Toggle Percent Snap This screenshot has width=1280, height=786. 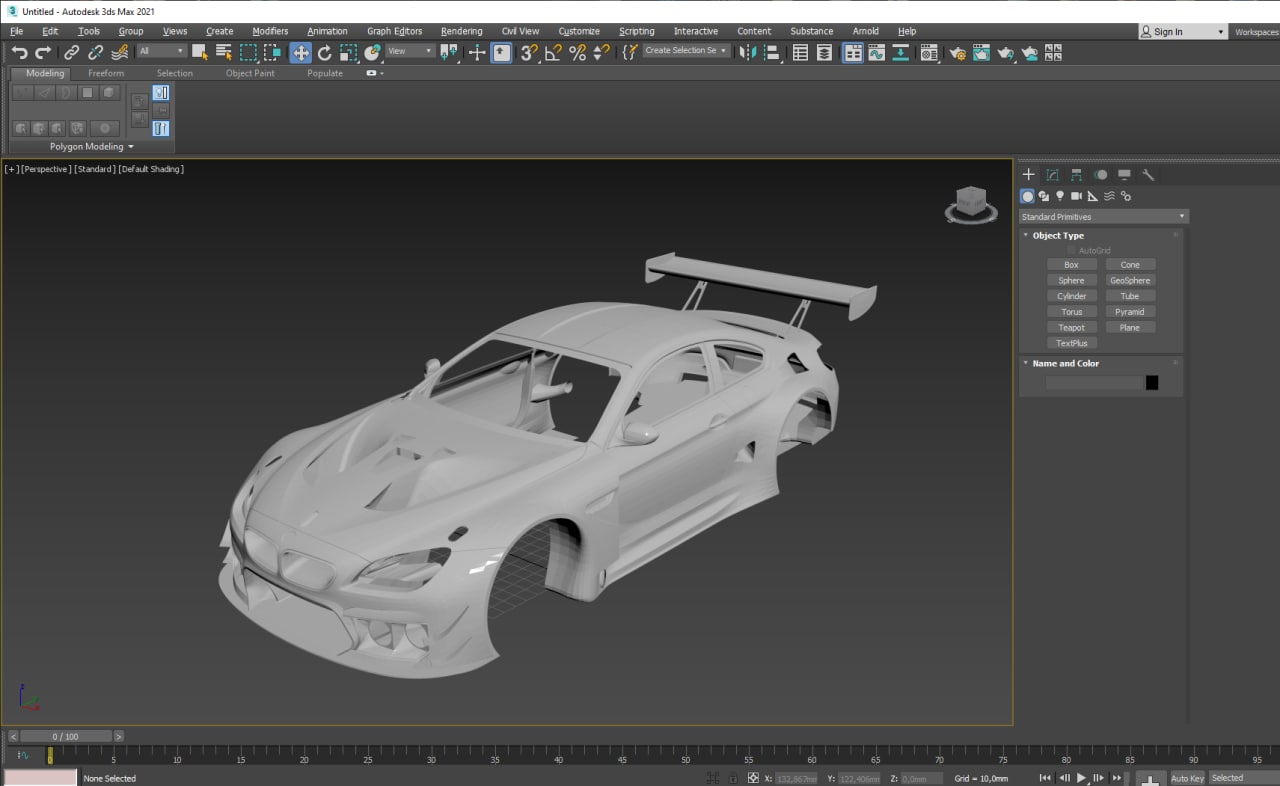(x=577, y=52)
